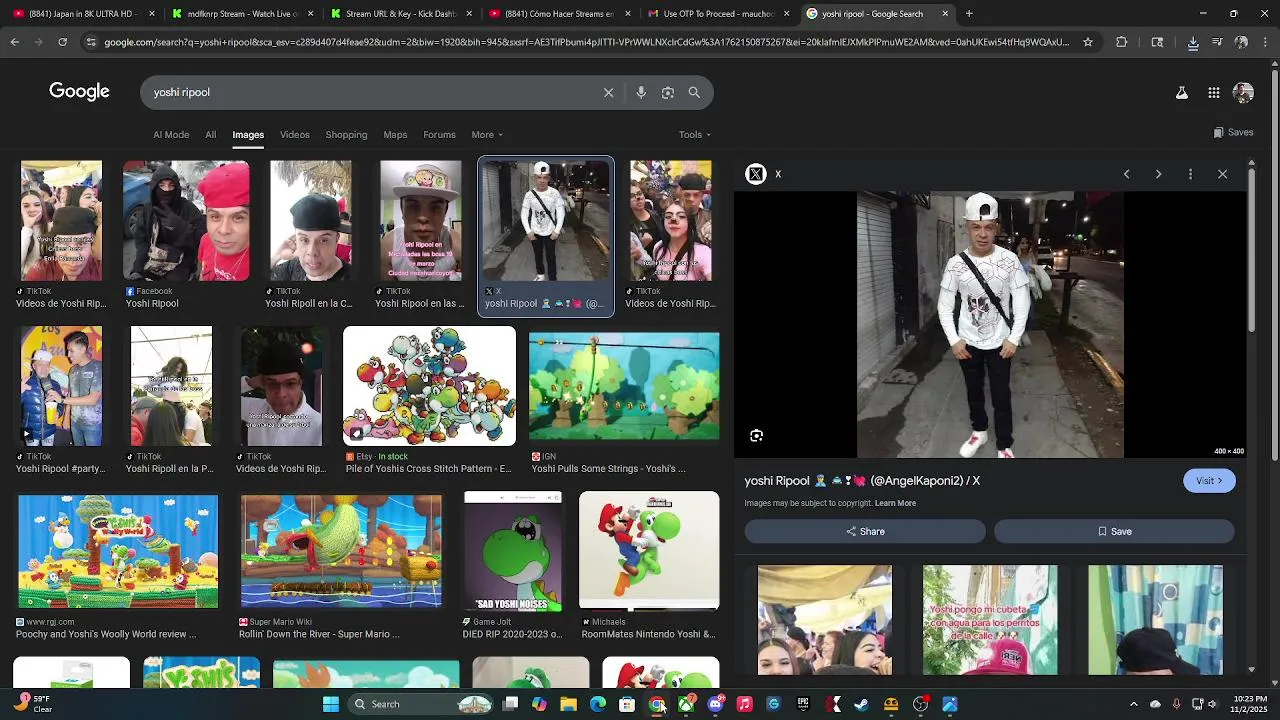Open the Google account avatar
The height and width of the screenshot is (720, 1280).
click(1243, 92)
